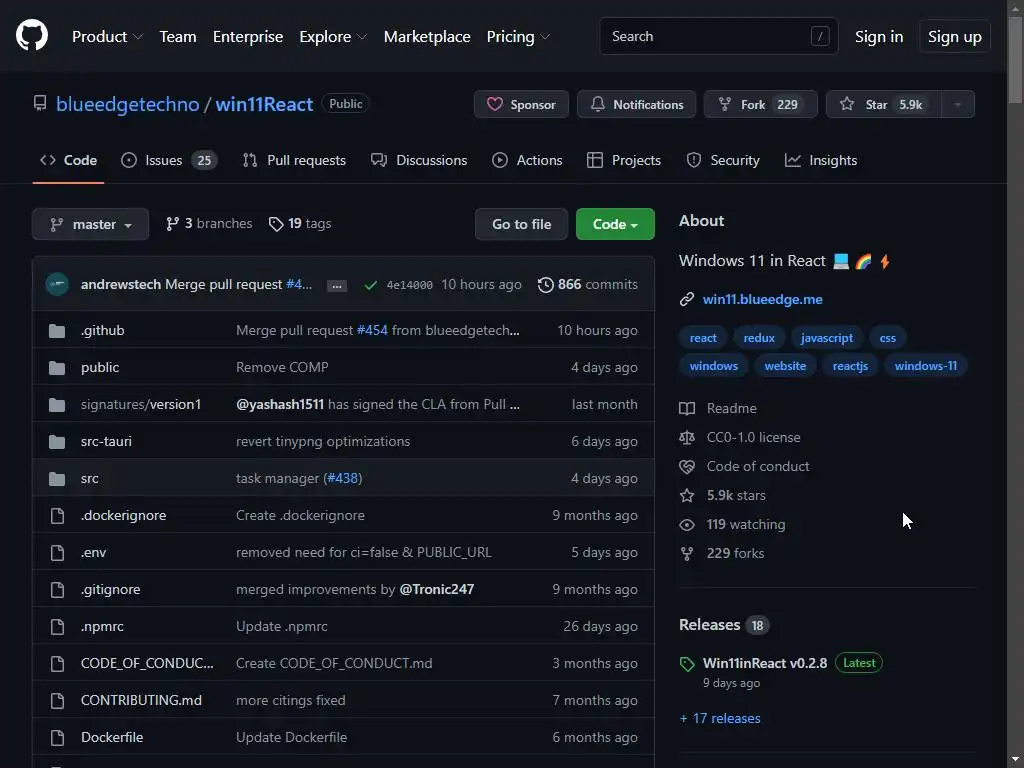This screenshot has width=1024, height=768.
Task: Open the win11React repository link
Action: pos(264,104)
